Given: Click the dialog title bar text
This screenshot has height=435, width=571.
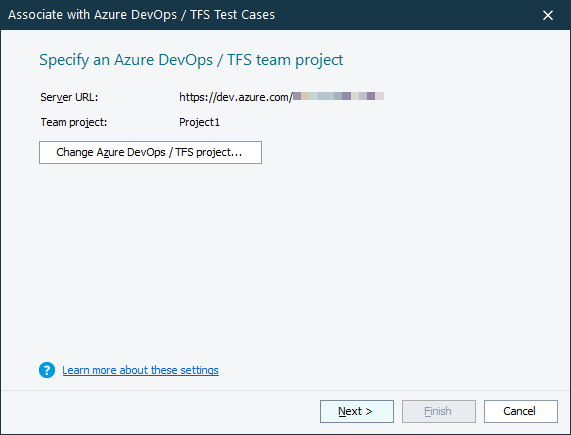Looking at the screenshot, I should 141,15.
